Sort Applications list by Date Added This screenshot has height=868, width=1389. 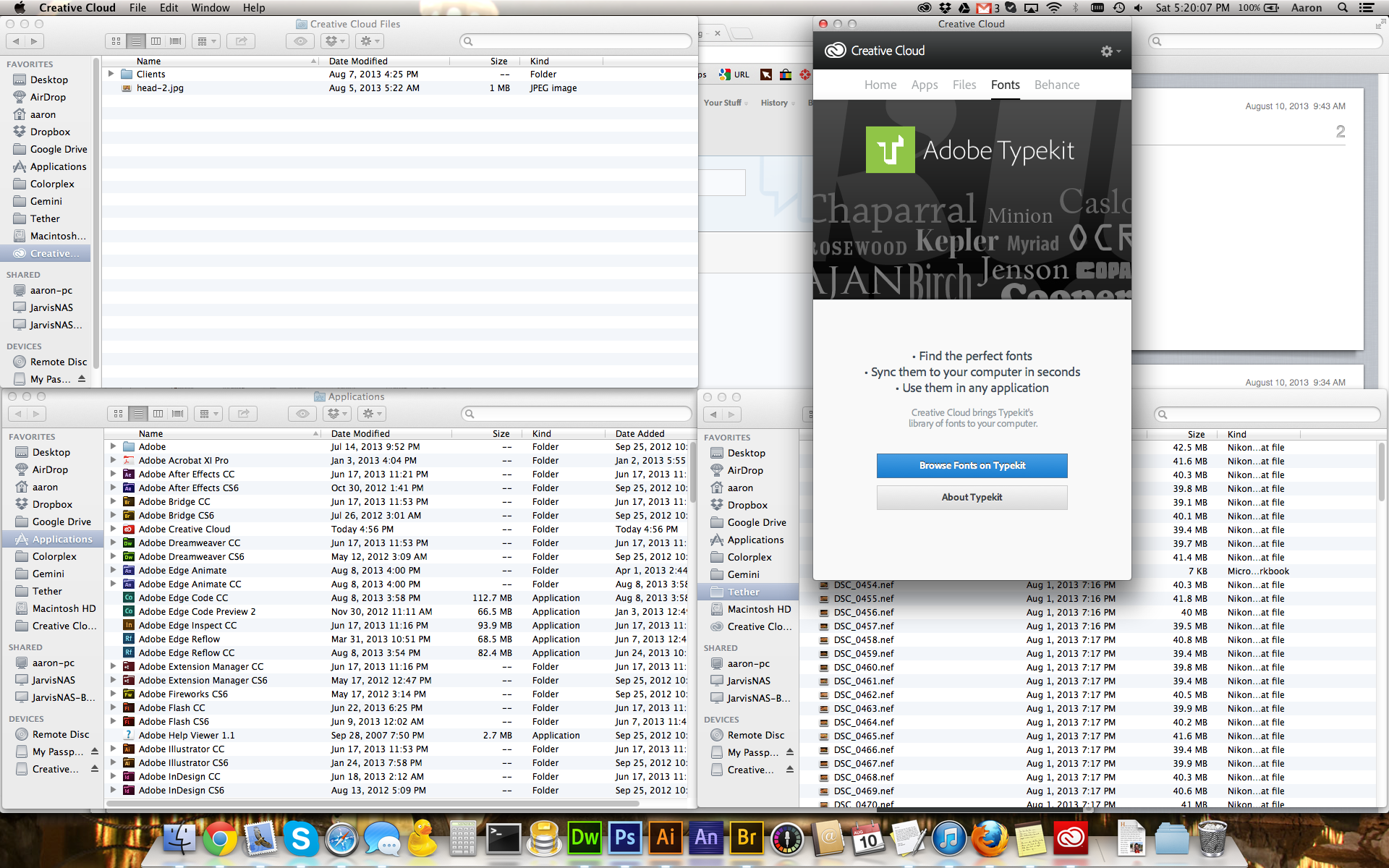647,433
